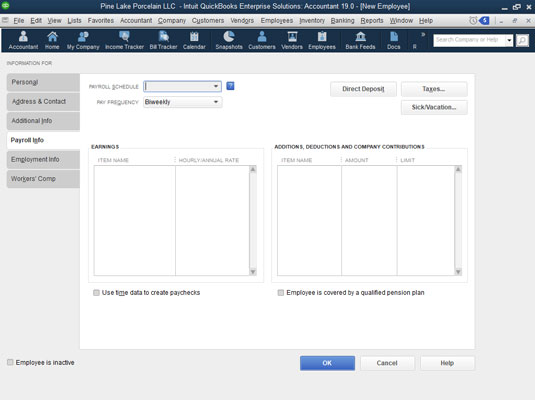Click in Search Company or Help field
535x400 pixels.
coord(469,40)
